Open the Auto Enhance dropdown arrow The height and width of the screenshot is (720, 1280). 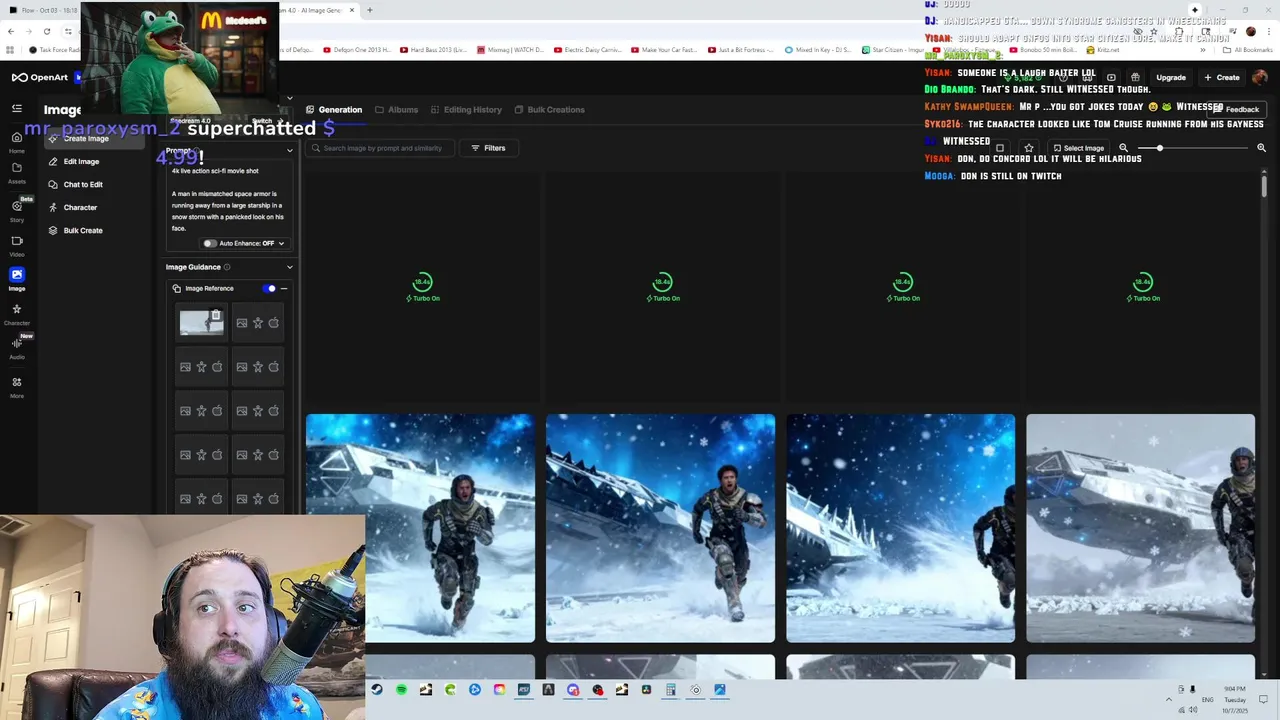click(x=281, y=243)
